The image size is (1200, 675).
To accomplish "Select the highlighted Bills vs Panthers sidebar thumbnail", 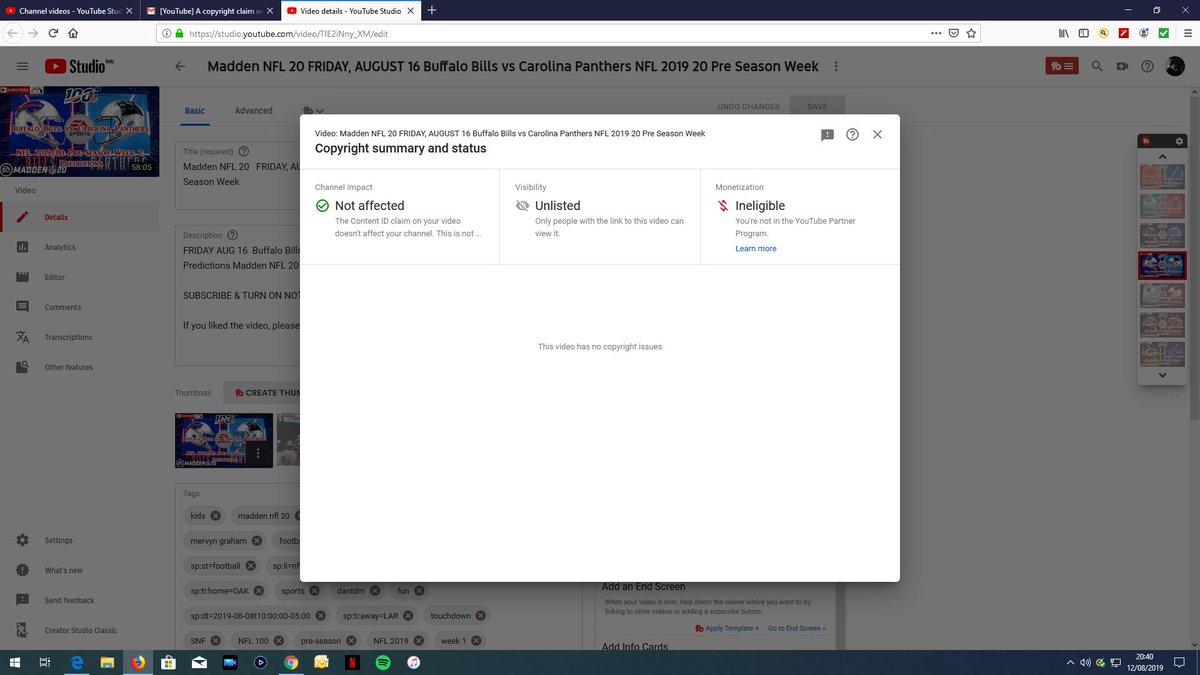I will click(1162, 265).
